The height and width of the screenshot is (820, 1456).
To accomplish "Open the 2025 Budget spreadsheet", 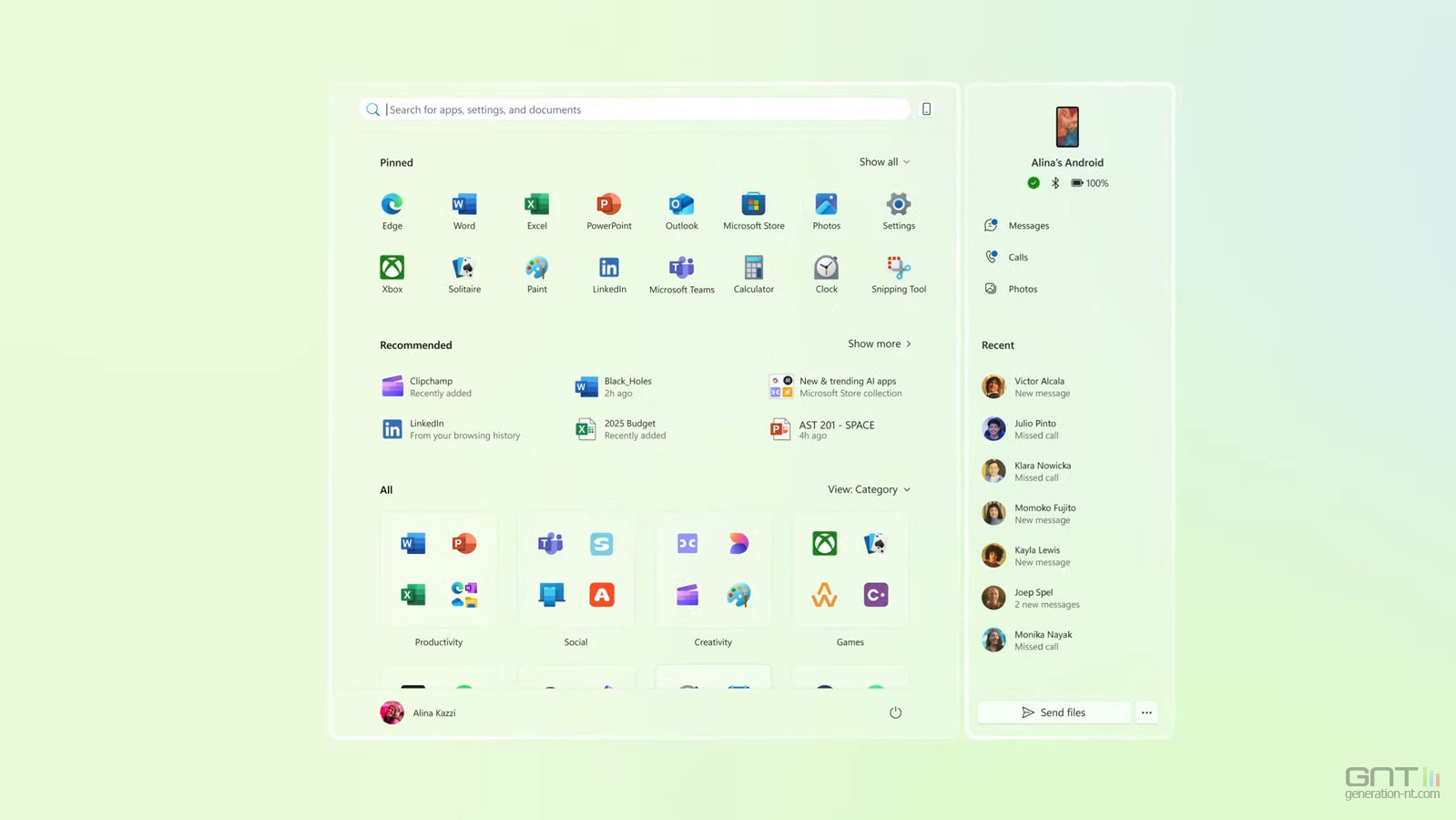I will point(621,429).
